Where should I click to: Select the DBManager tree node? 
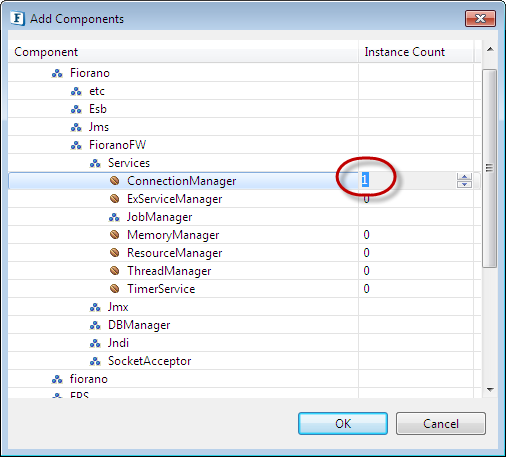point(139,325)
